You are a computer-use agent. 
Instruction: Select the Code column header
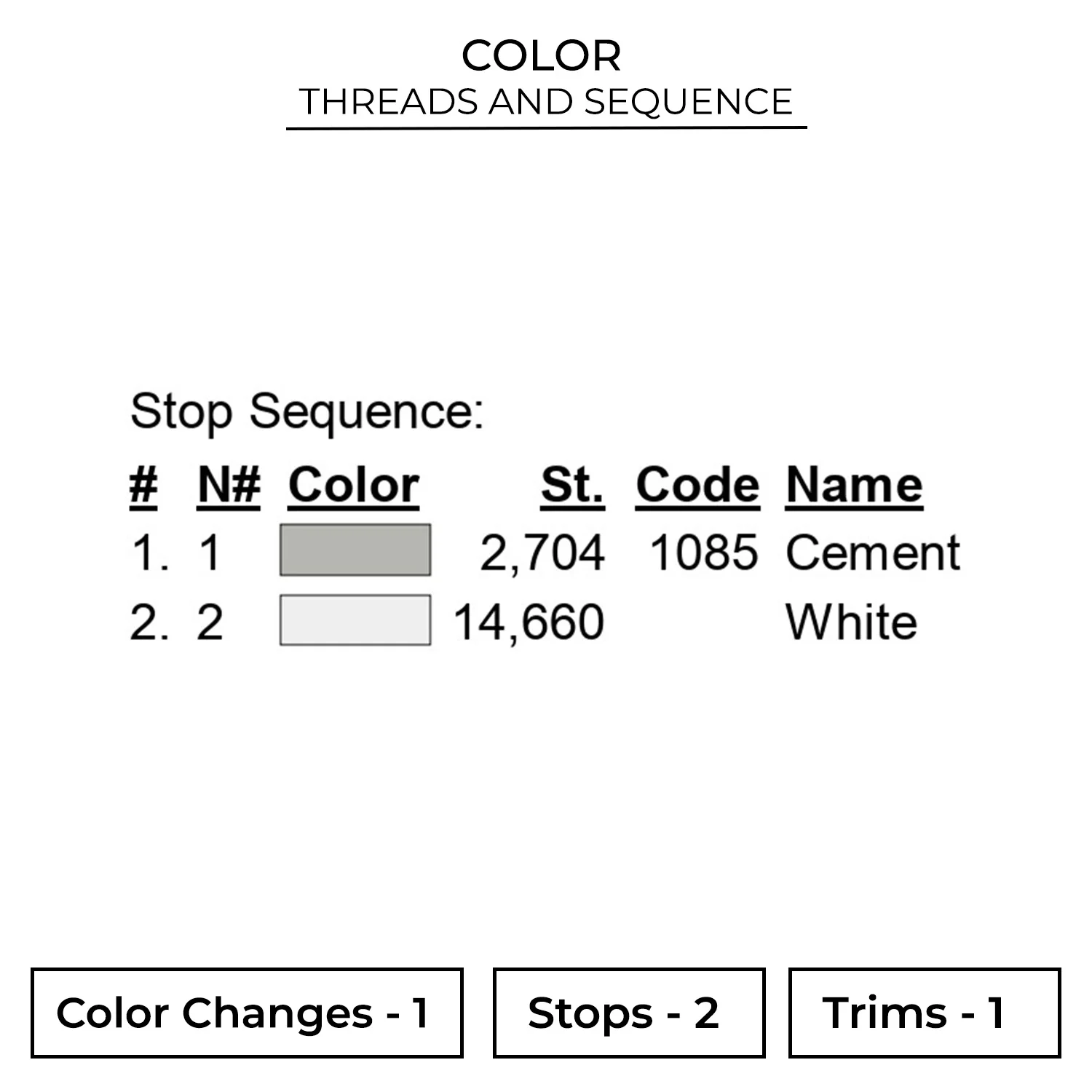(x=697, y=485)
